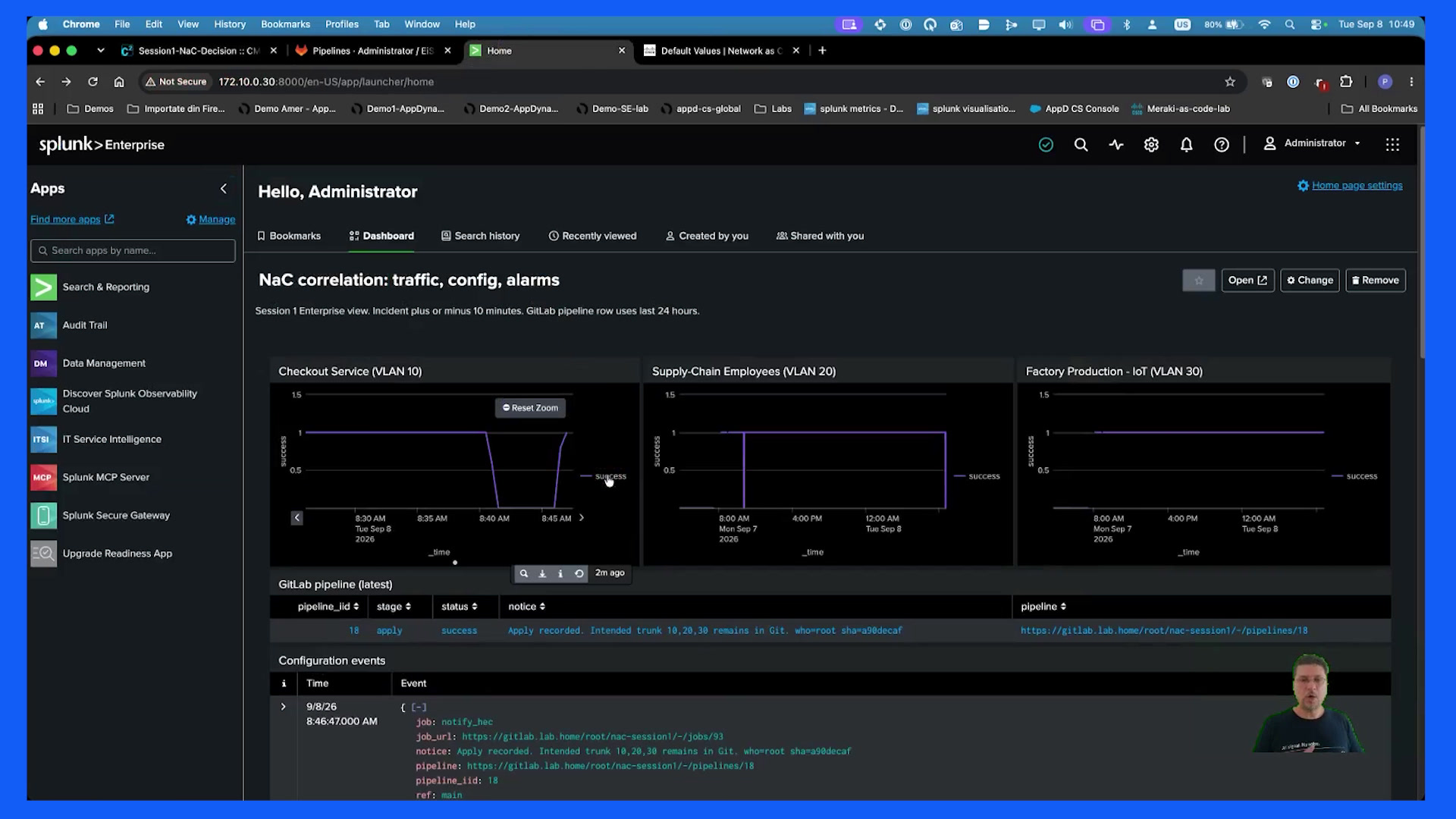Switch to the Shared with you tab
The height and width of the screenshot is (819, 1456).
click(x=820, y=236)
